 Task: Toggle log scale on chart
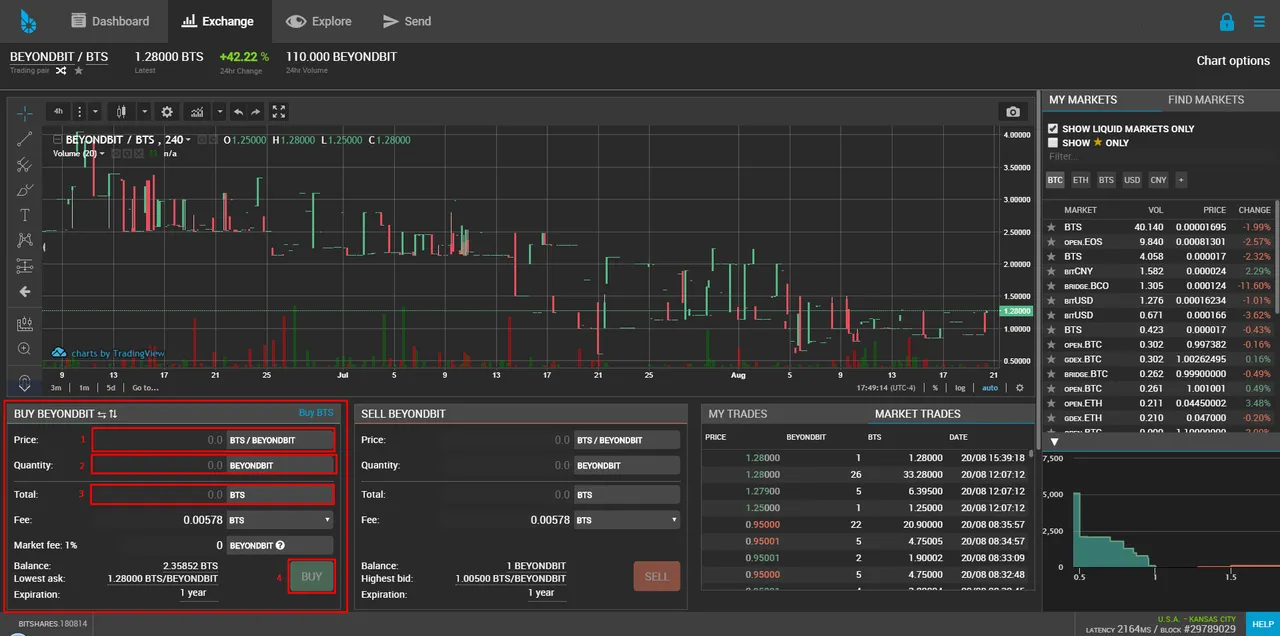click(960, 387)
